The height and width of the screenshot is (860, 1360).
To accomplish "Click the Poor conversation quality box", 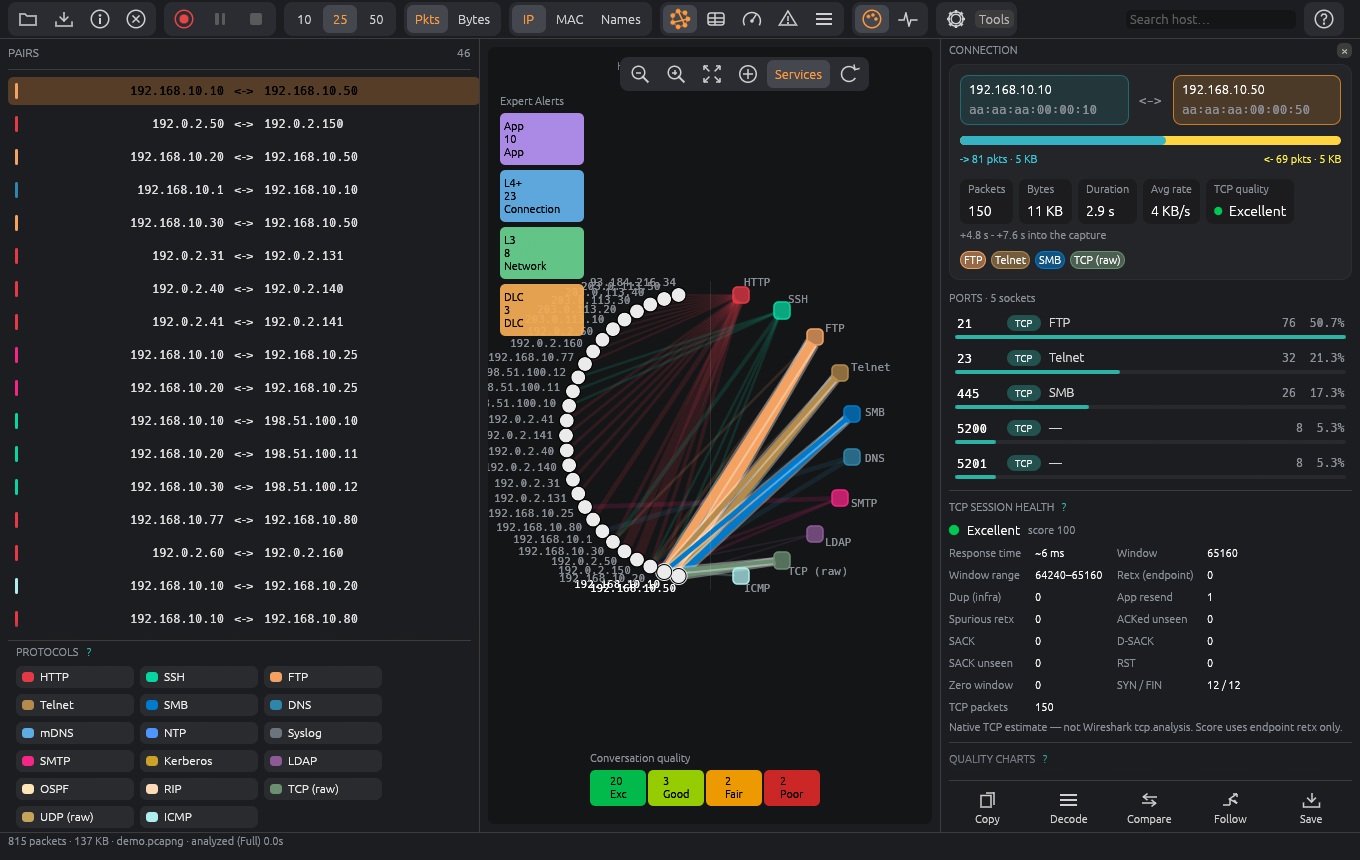I will 791,788.
